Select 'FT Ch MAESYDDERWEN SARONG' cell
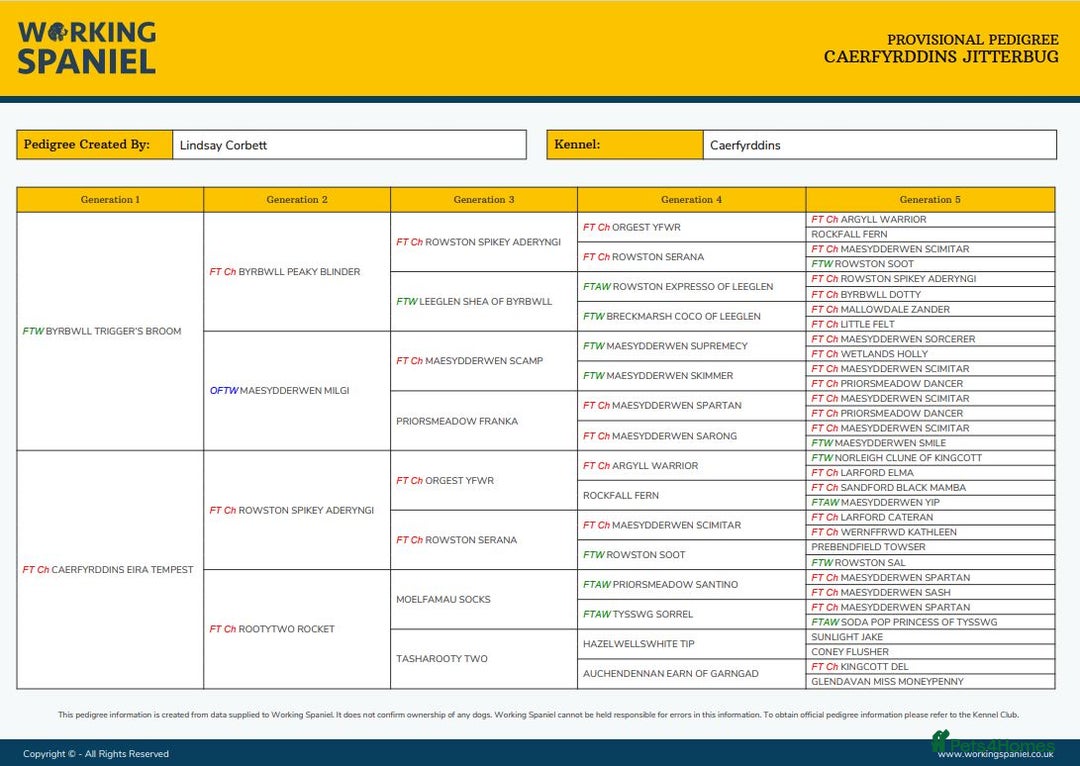The width and height of the screenshot is (1080, 766). coord(692,436)
